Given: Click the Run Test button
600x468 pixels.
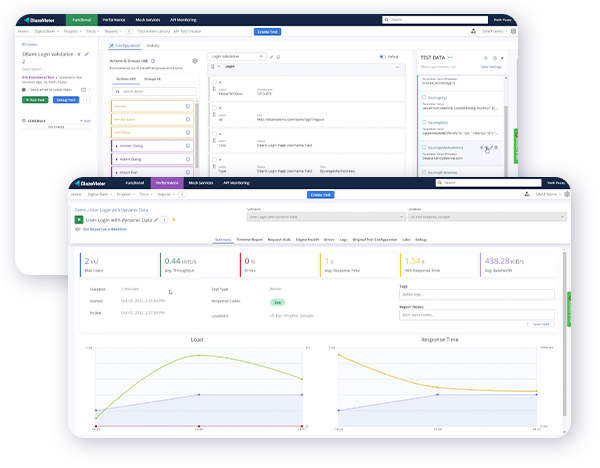Looking at the screenshot, I should pyautogui.click(x=35, y=100).
